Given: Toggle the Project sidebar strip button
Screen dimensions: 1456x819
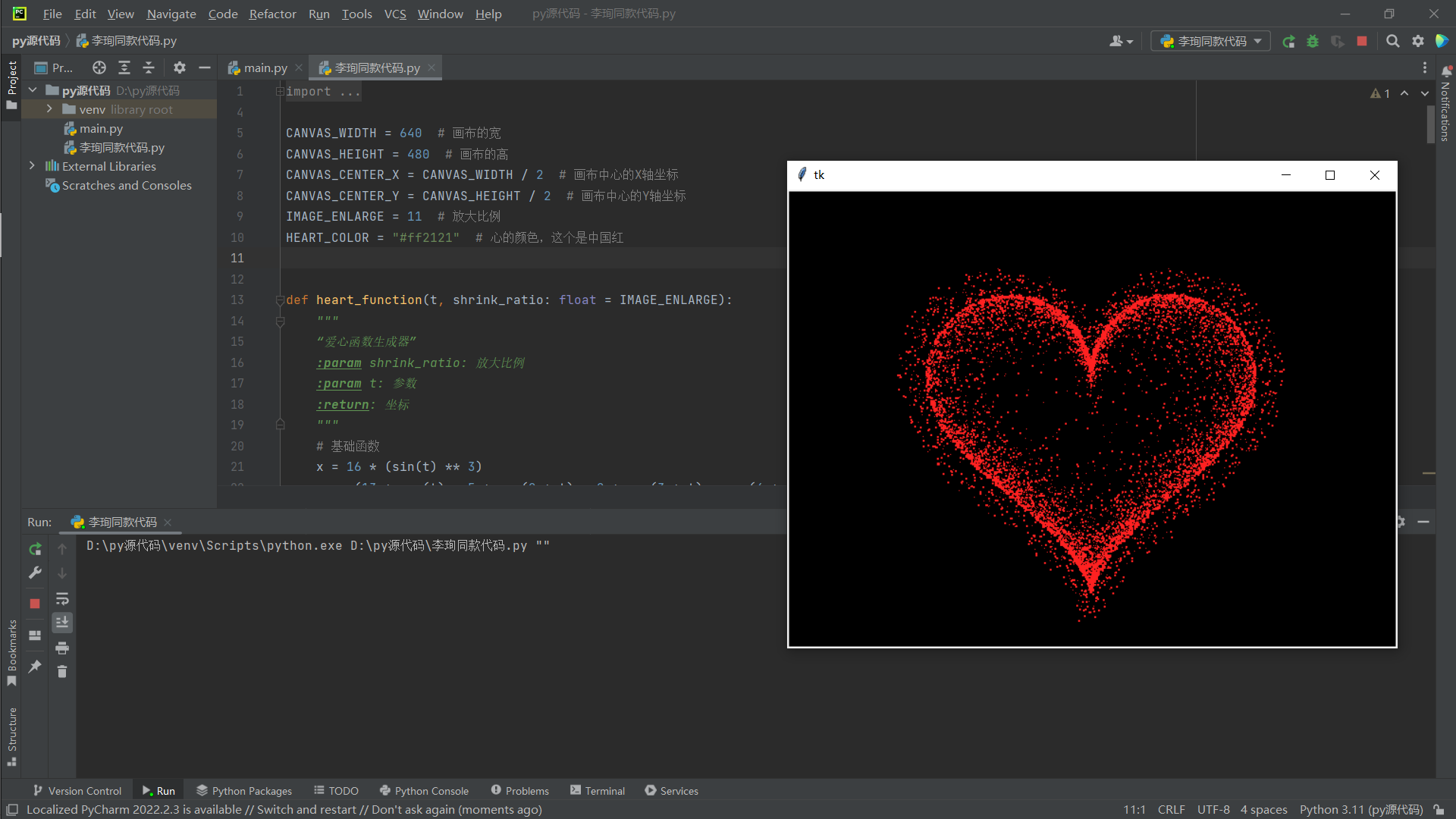Looking at the screenshot, I should pos(11,86).
